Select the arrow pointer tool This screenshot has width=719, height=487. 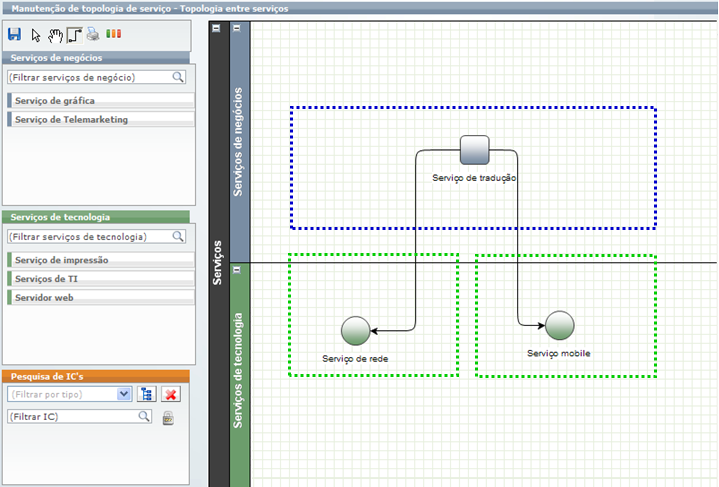(36, 35)
